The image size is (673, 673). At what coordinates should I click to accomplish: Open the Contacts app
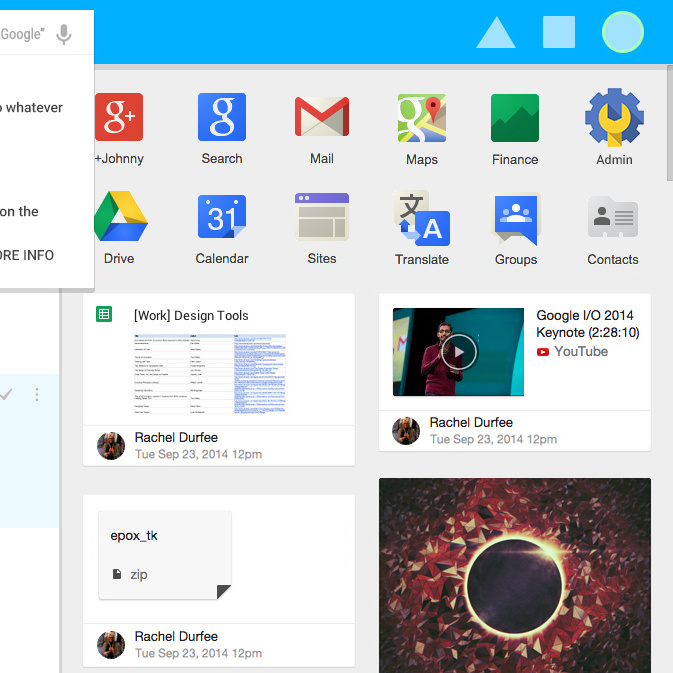coord(613,217)
